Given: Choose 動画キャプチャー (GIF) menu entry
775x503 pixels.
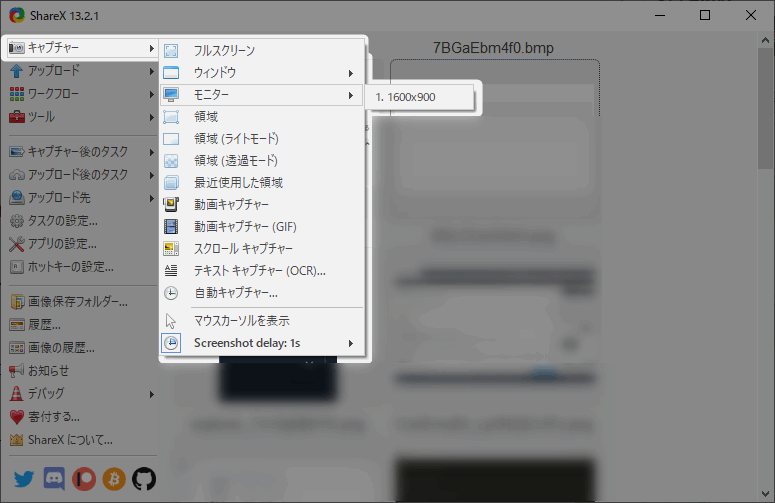Looking at the screenshot, I should pyautogui.click(x=263, y=226).
